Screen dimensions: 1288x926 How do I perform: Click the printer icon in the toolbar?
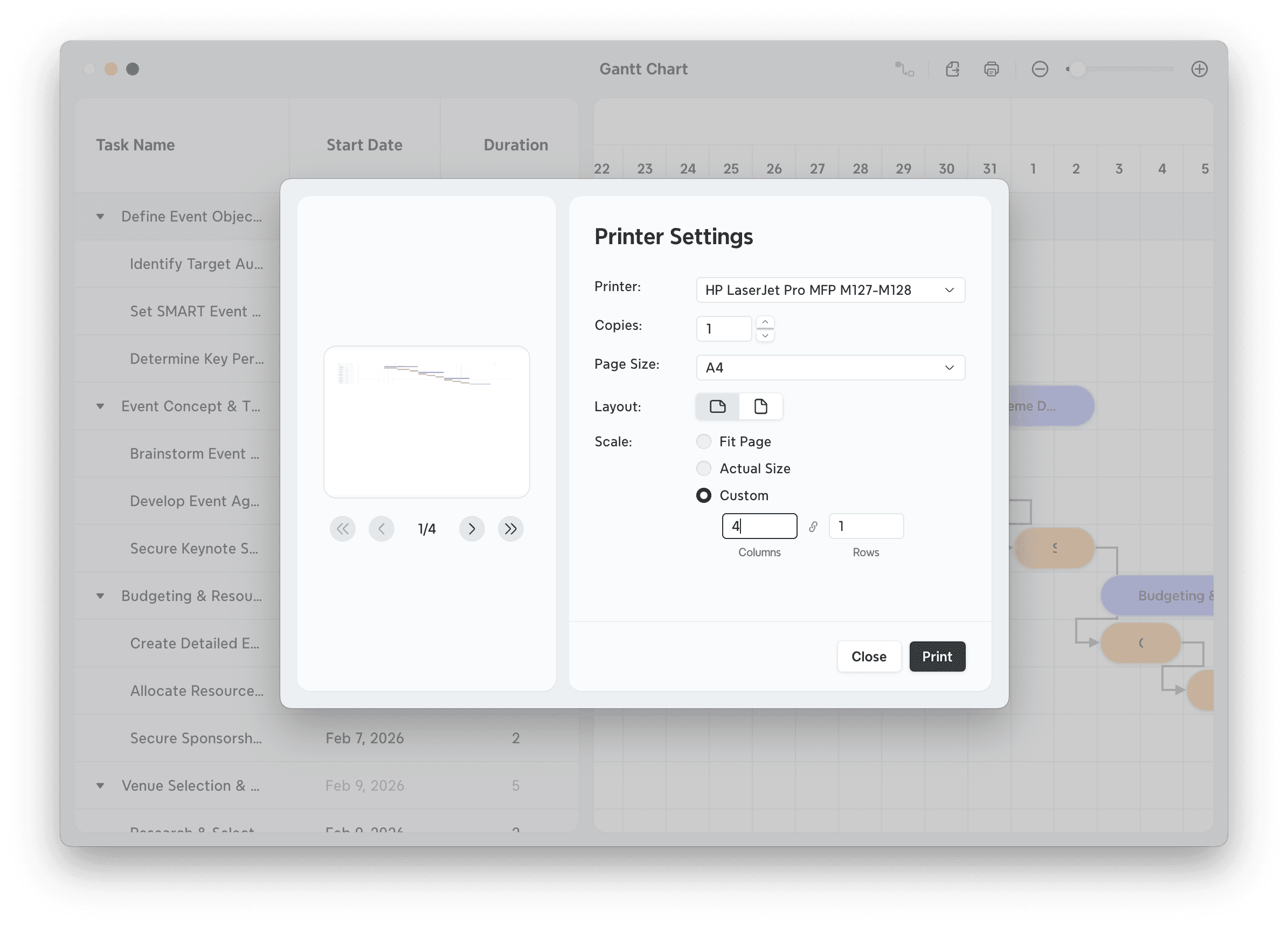tap(991, 70)
